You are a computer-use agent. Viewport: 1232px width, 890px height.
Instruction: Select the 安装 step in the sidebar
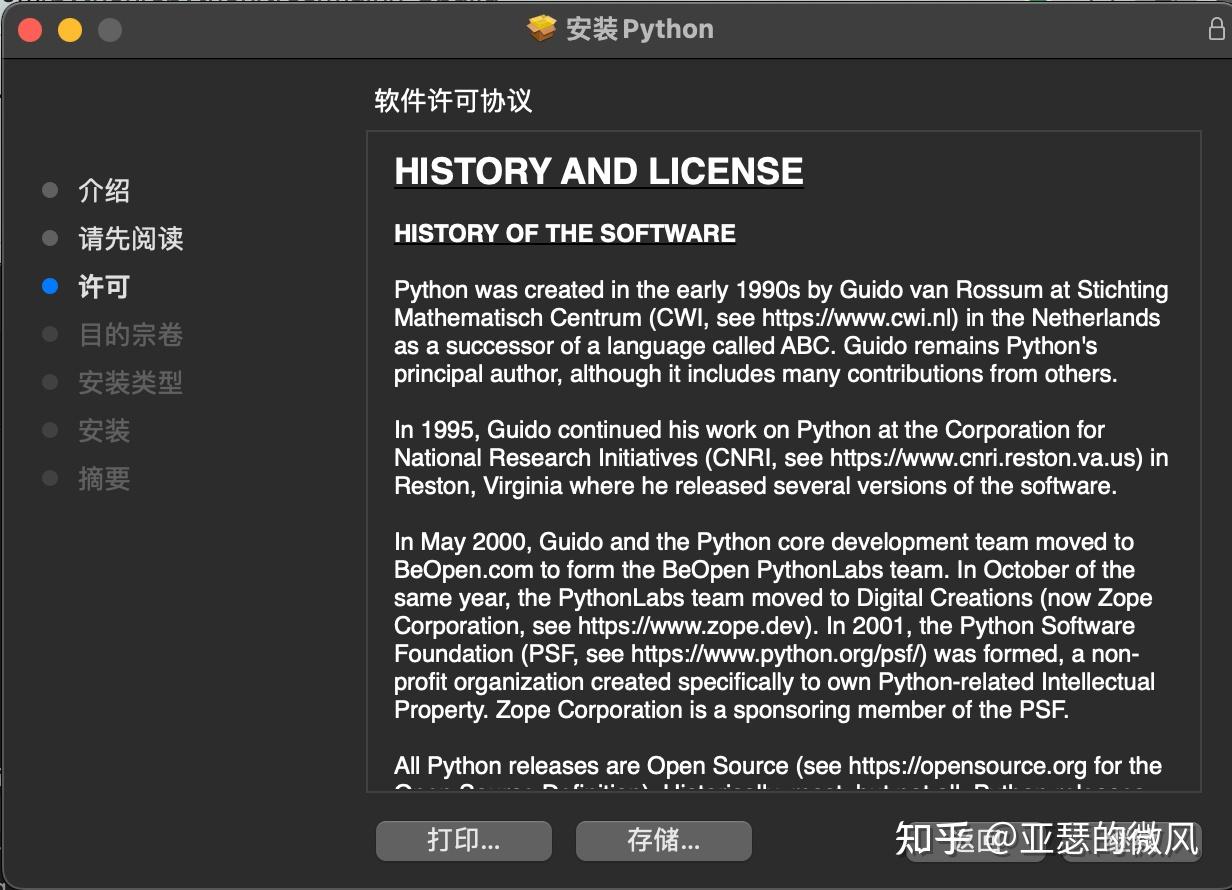click(x=104, y=430)
